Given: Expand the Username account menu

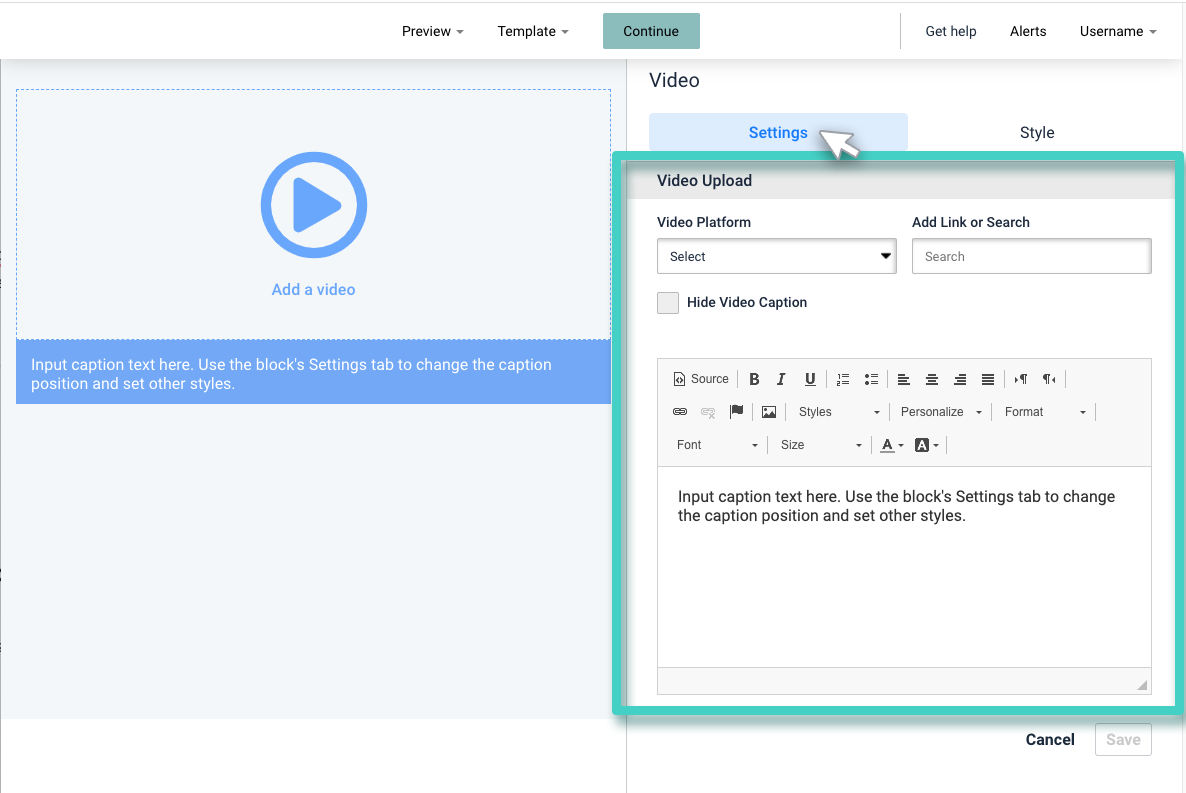Looking at the screenshot, I should 1118,31.
